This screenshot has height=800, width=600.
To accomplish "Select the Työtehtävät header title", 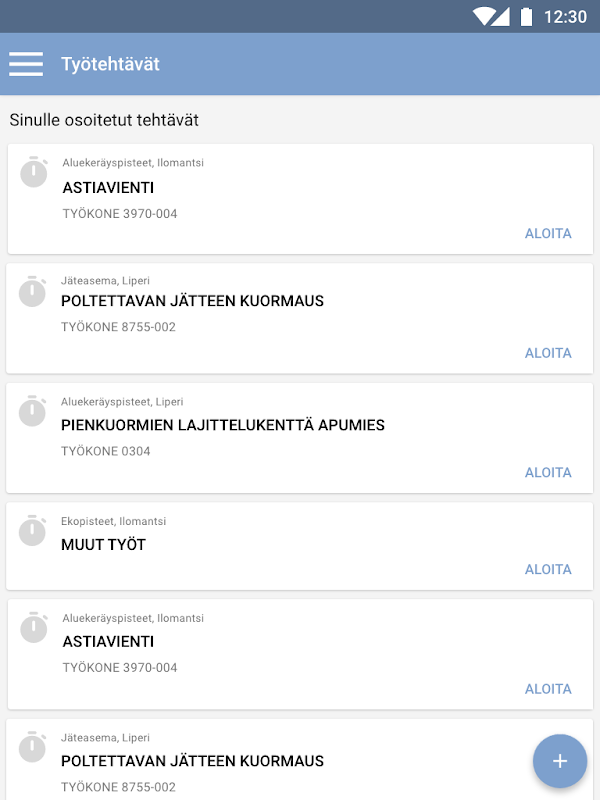I will [x=110, y=64].
